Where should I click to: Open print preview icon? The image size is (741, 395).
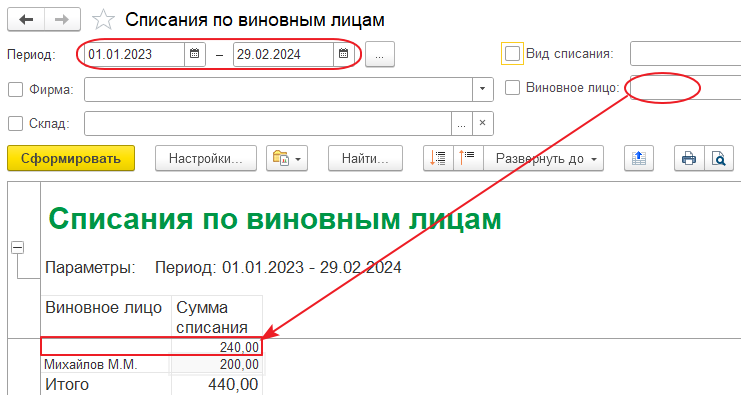719,158
